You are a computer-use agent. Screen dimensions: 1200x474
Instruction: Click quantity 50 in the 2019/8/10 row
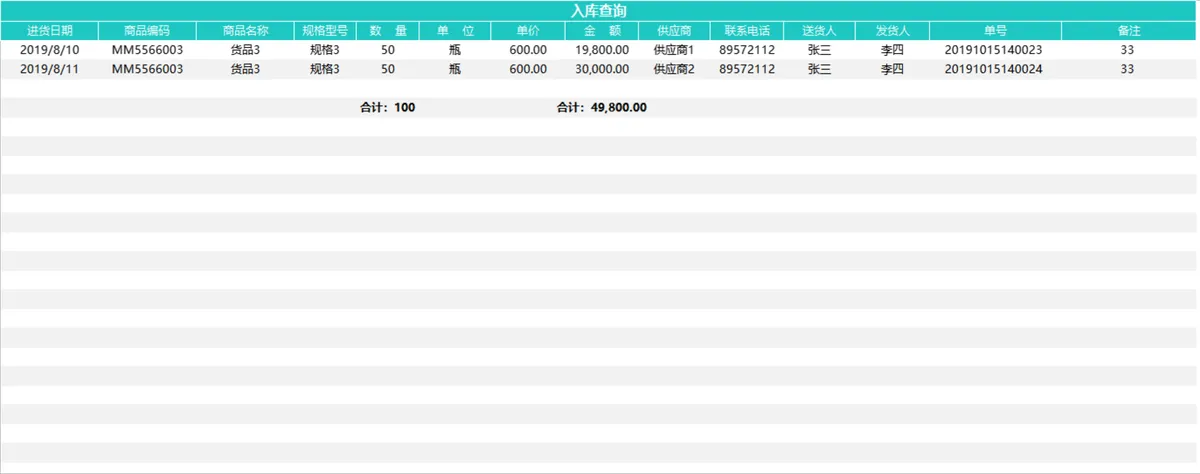[x=388, y=50]
